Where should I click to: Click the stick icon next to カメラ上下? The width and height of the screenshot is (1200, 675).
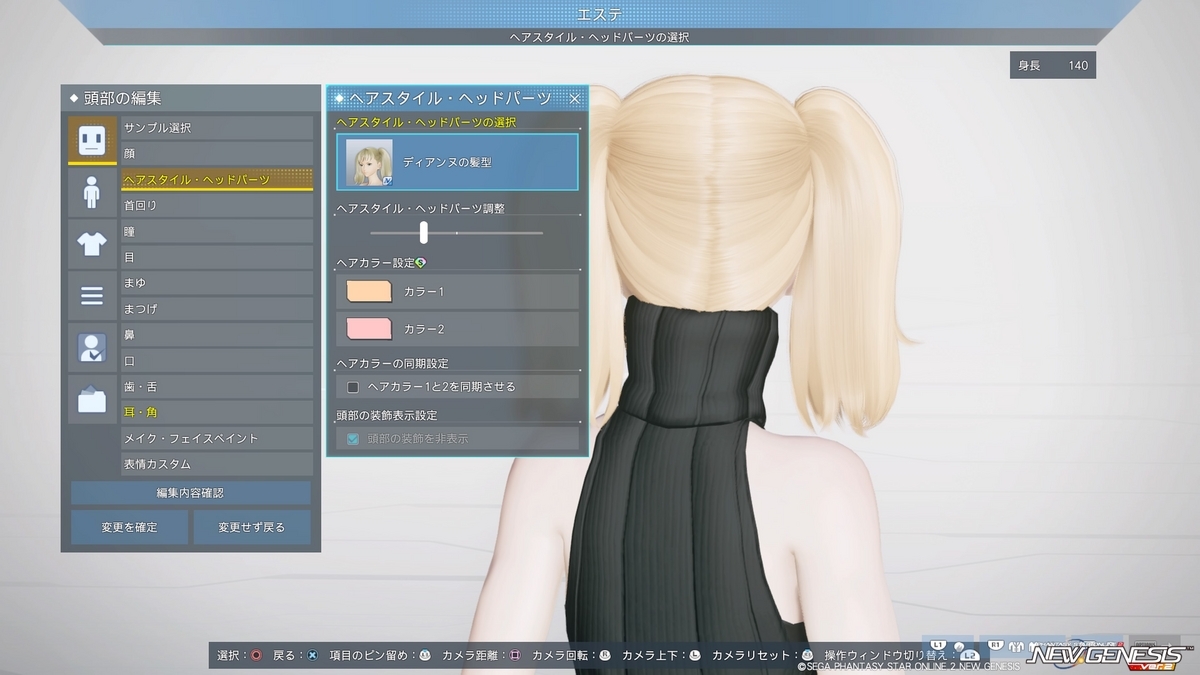(x=695, y=655)
